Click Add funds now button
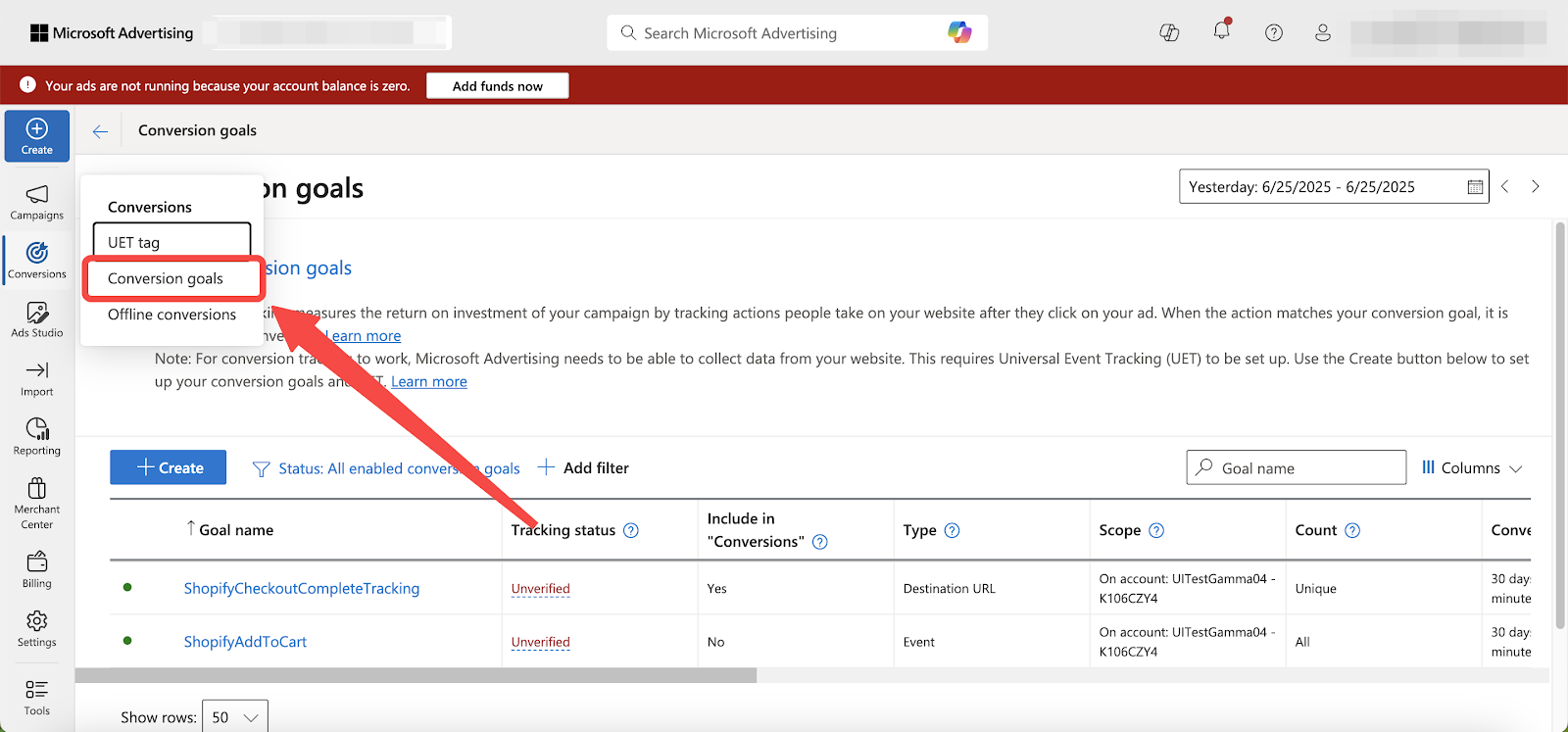 (498, 86)
